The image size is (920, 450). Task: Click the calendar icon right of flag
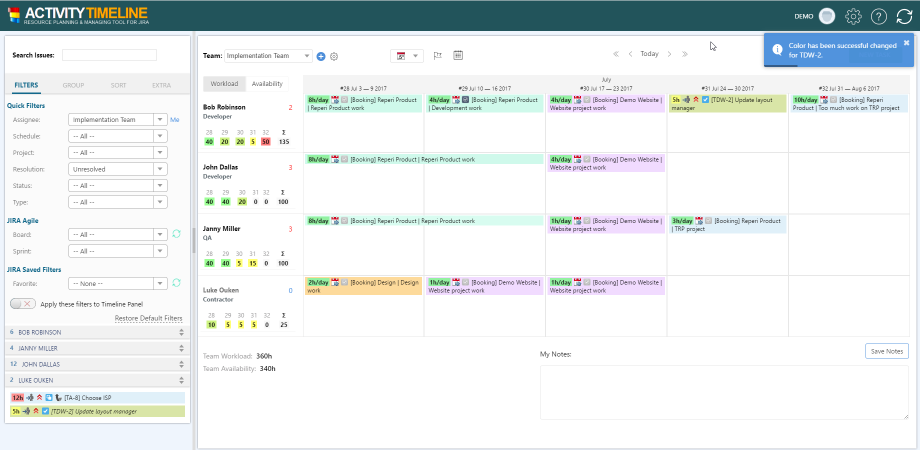coord(458,55)
